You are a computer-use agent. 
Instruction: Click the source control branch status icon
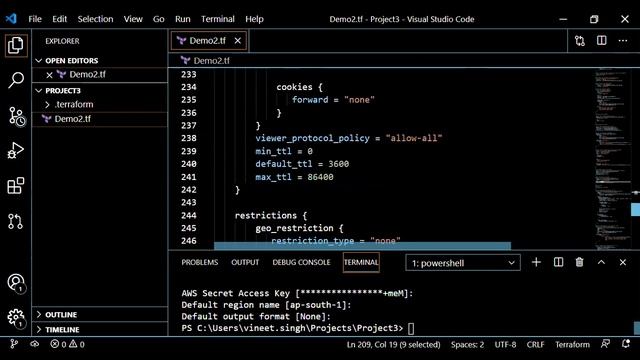coord(14,344)
